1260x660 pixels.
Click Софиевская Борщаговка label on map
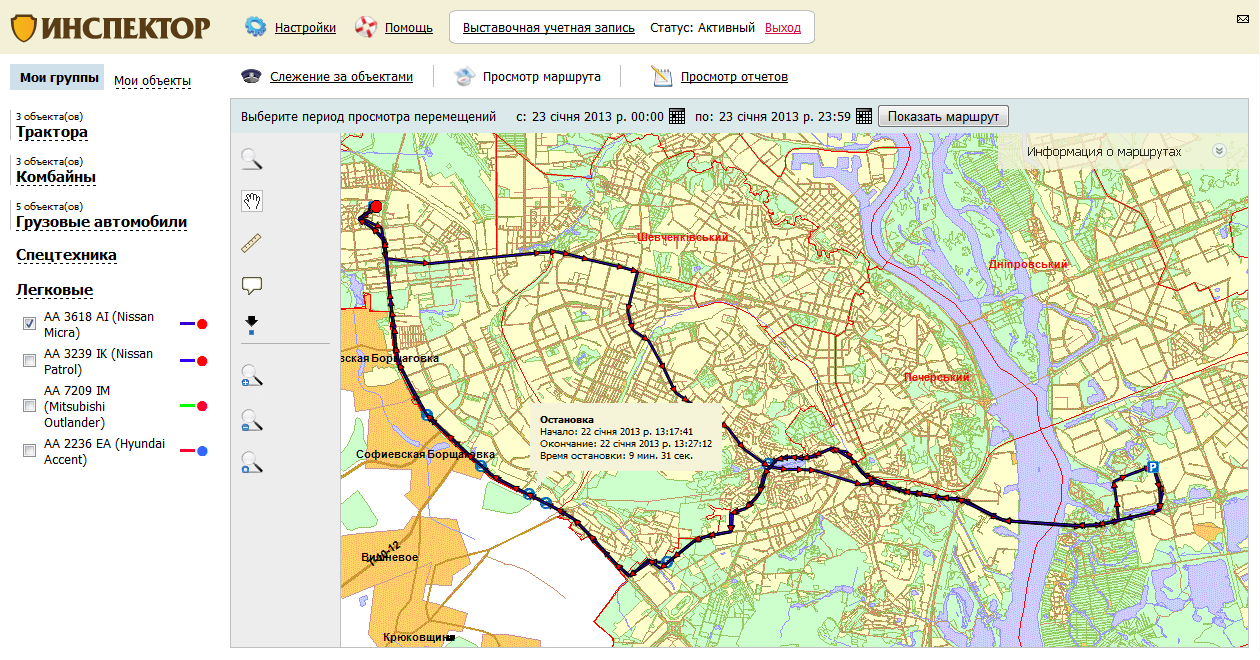click(x=426, y=454)
